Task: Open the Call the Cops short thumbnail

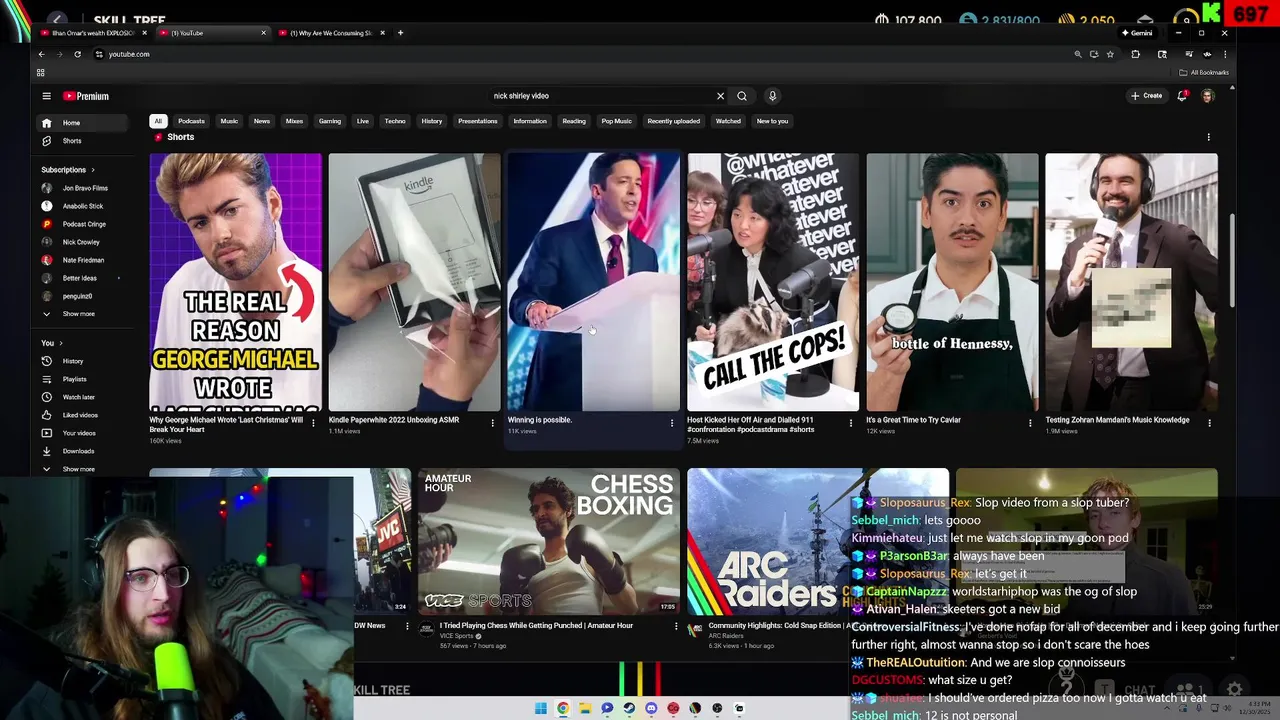Action: click(x=773, y=282)
